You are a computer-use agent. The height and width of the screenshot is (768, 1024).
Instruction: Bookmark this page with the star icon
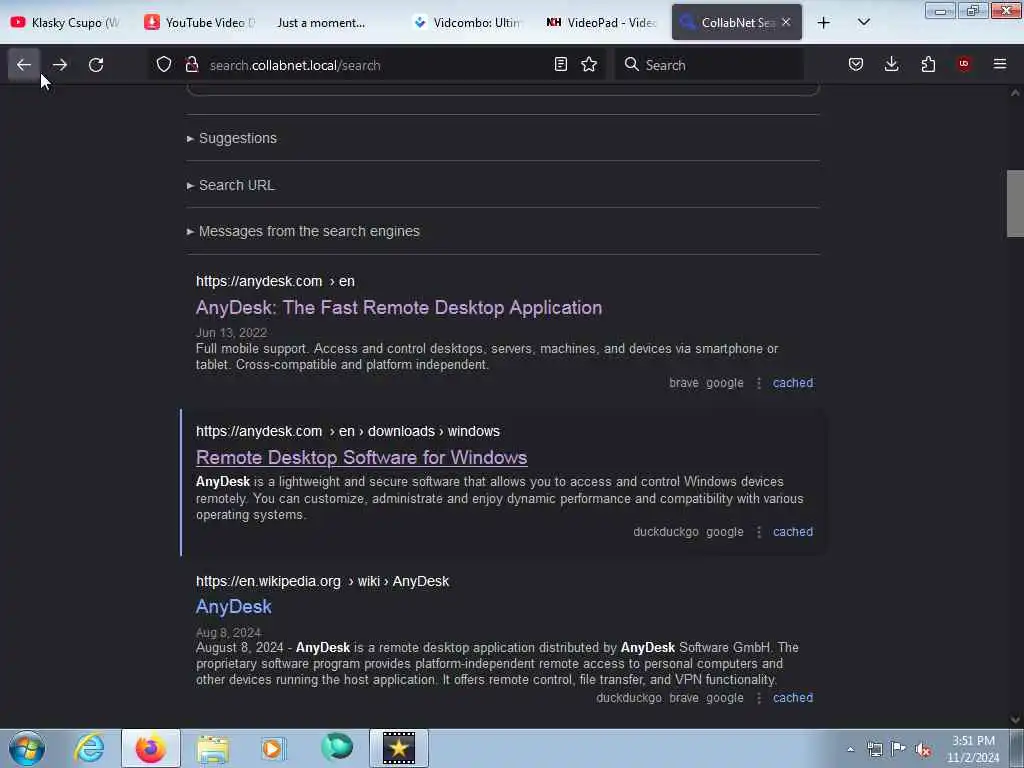(x=589, y=65)
